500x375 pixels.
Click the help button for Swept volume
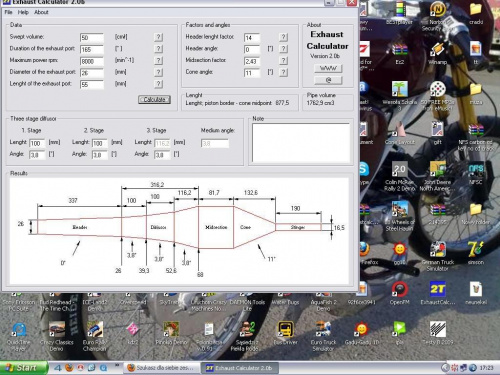[x=159, y=37]
